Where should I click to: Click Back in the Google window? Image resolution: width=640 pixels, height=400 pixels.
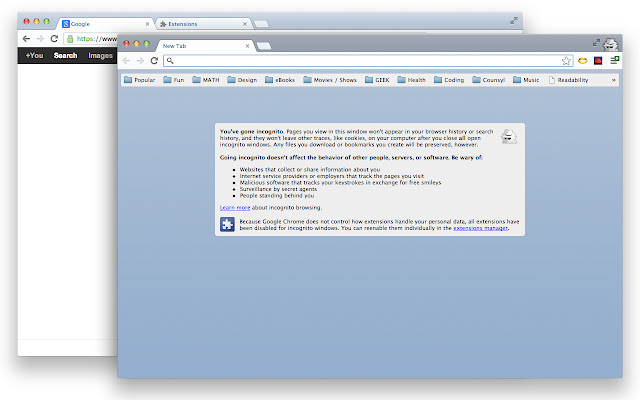click(27, 39)
